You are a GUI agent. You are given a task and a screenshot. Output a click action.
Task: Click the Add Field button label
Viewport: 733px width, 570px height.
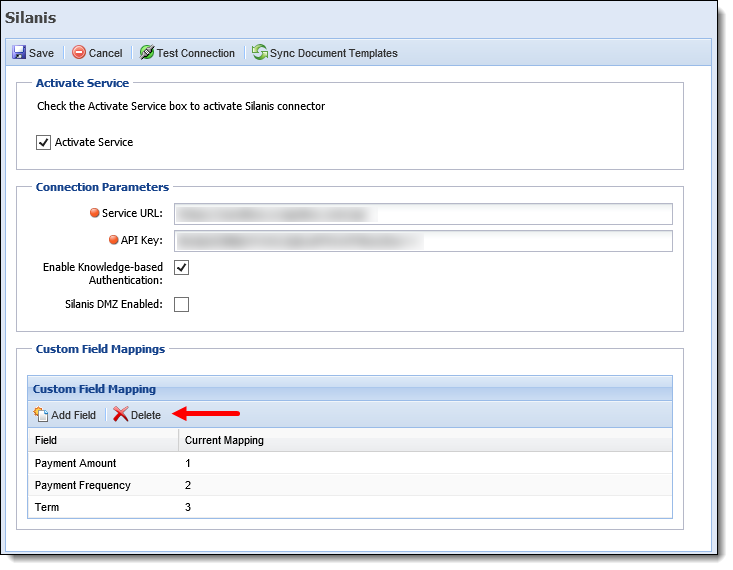[x=73, y=415]
